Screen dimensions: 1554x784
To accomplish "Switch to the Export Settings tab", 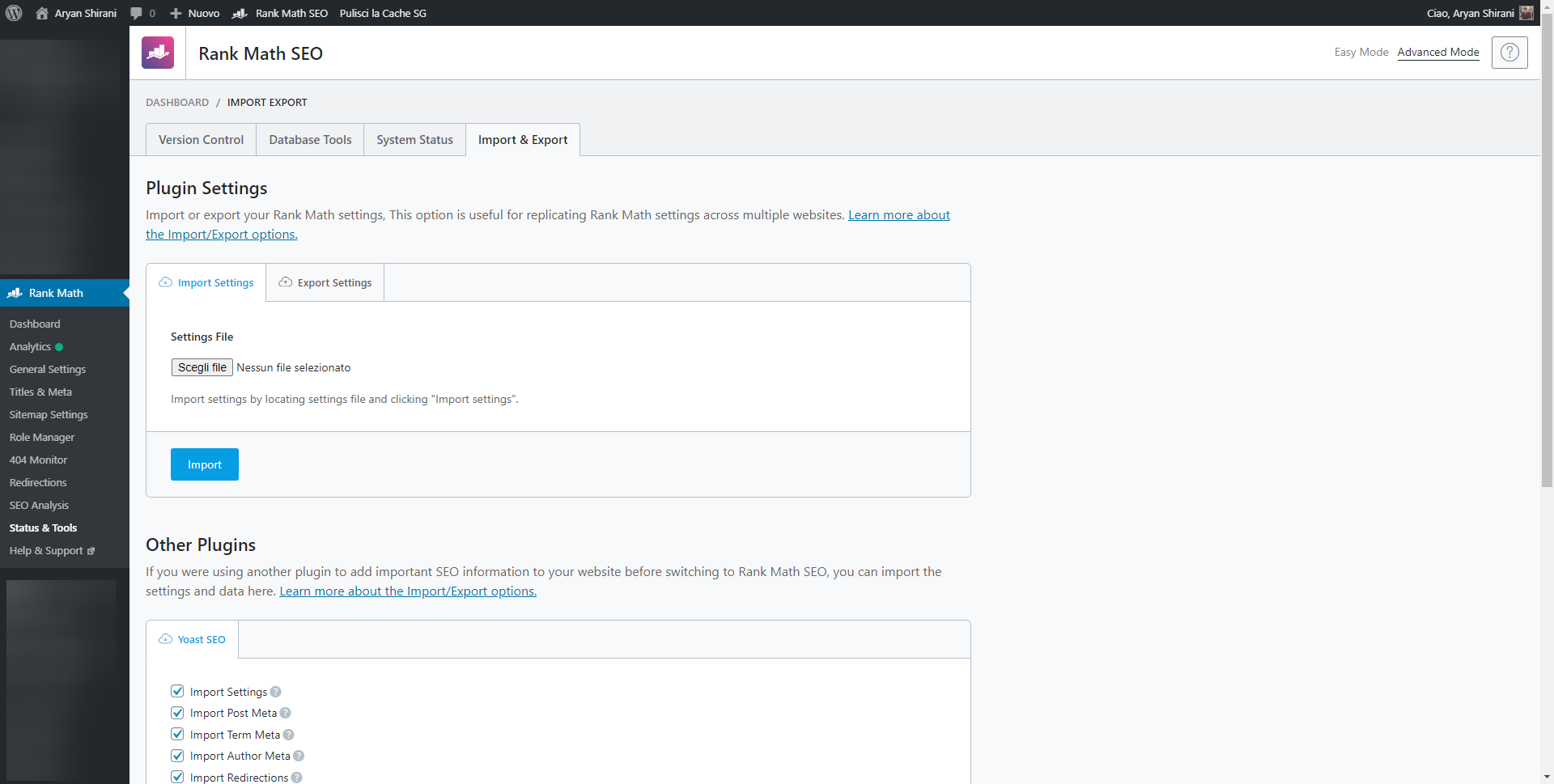I will pyautogui.click(x=325, y=282).
